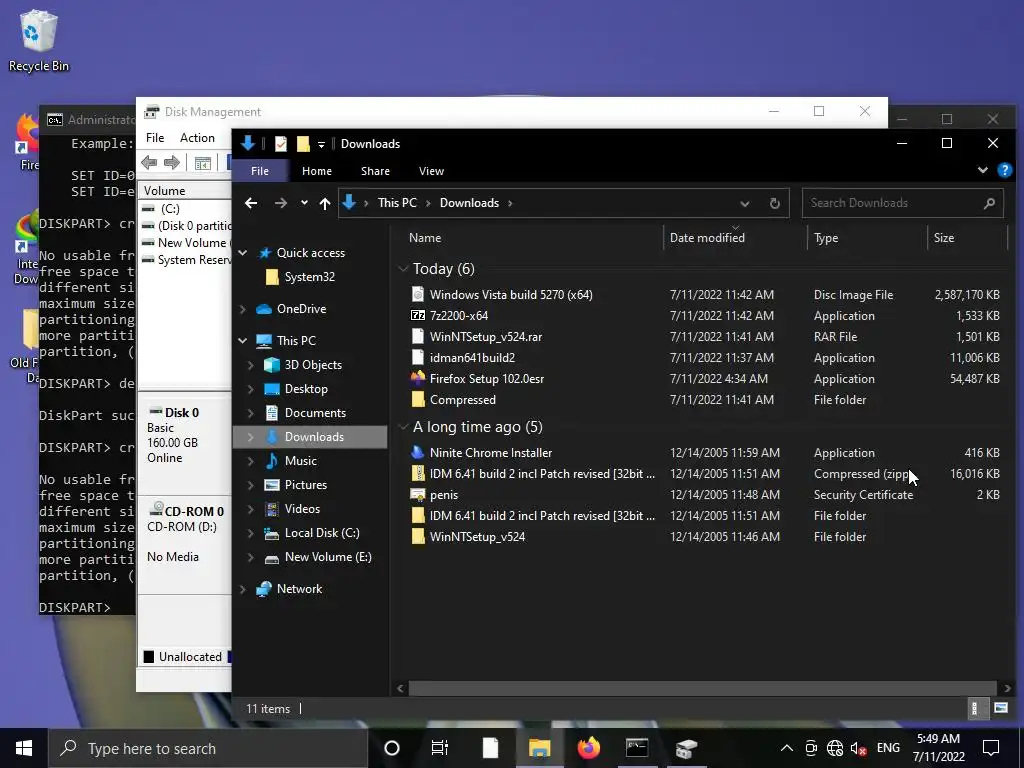Switch to Command Prompt taskbar icon
This screenshot has width=1024, height=768.
coord(637,748)
